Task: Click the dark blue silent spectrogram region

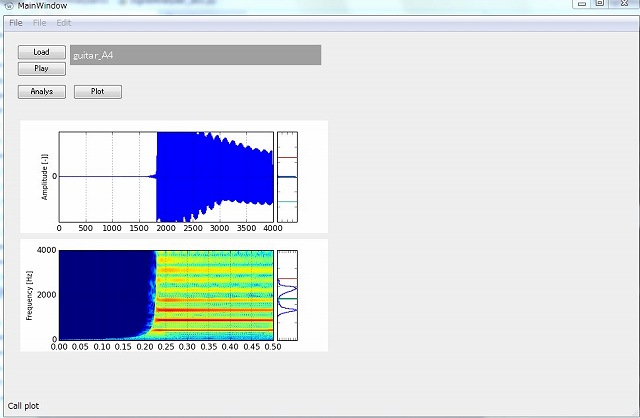Action: [100, 295]
